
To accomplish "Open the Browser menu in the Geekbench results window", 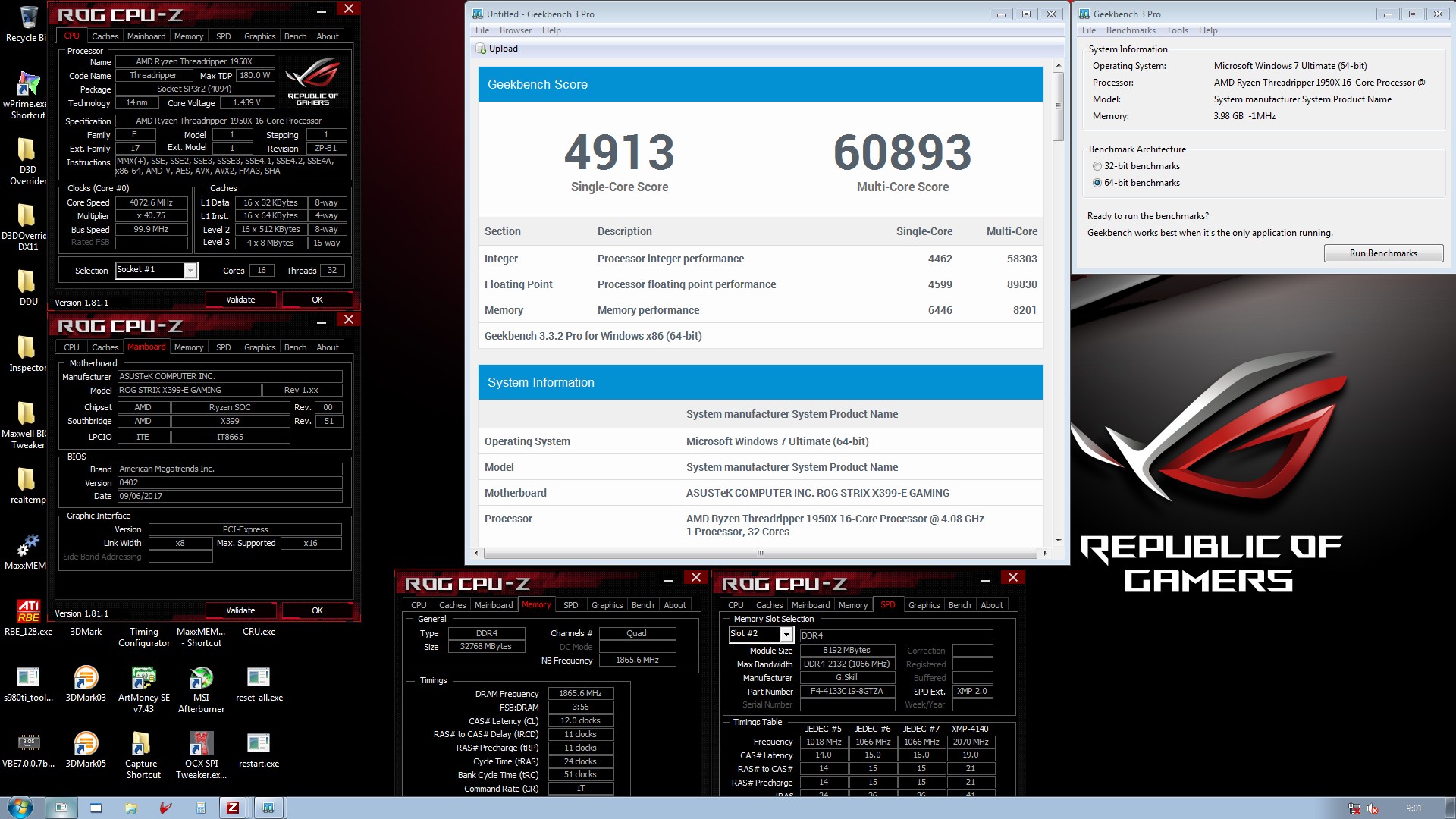I will (x=515, y=30).
